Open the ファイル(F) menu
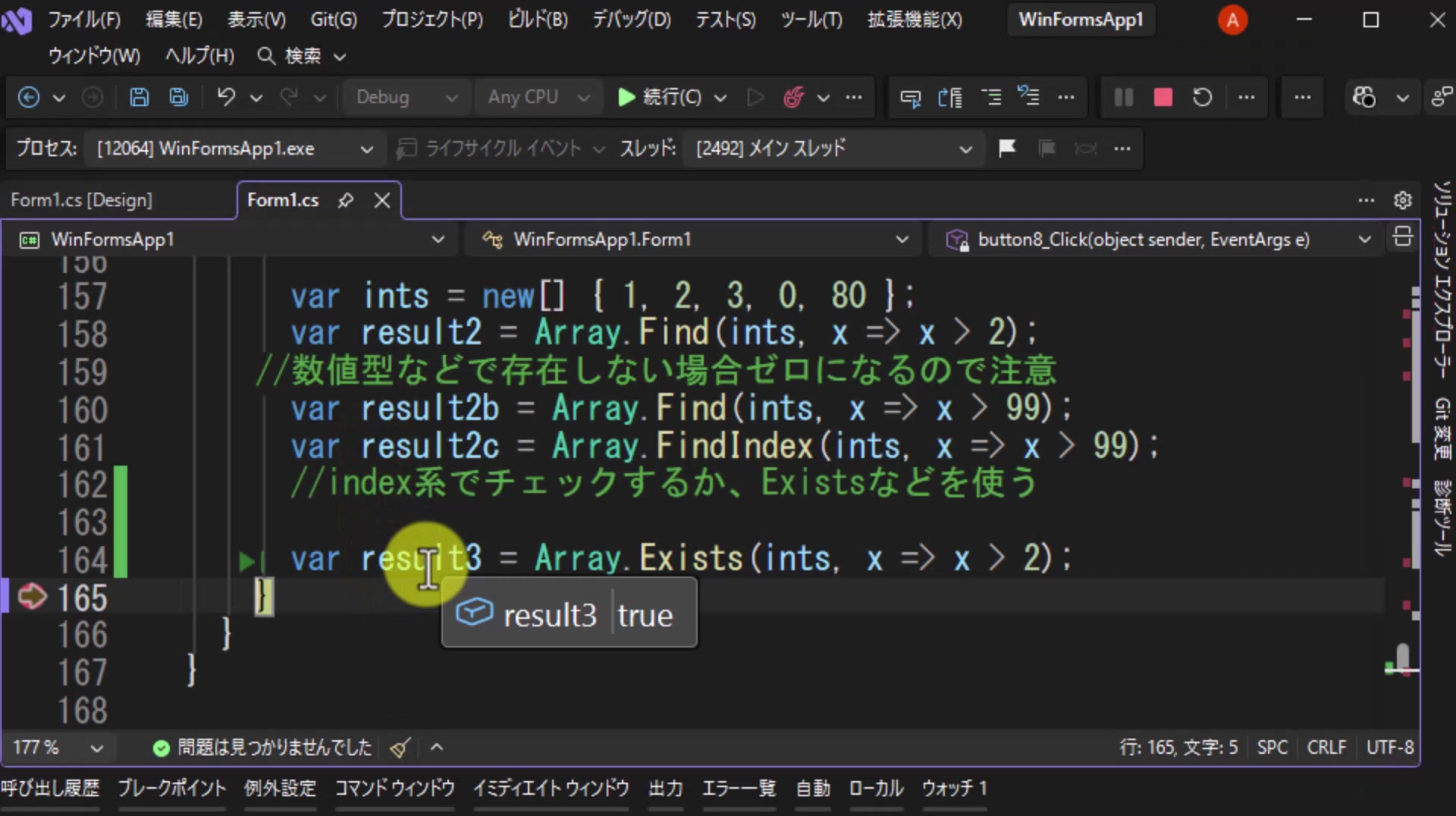Viewport: 1456px width, 816px height. pyautogui.click(x=84, y=20)
